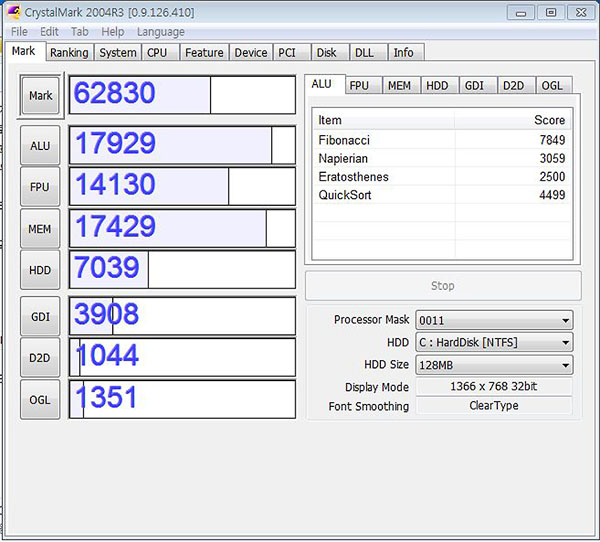This screenshot has height=542, width=600.
Task: Minimize the CrystalMark window
Action: pos(521,13)
